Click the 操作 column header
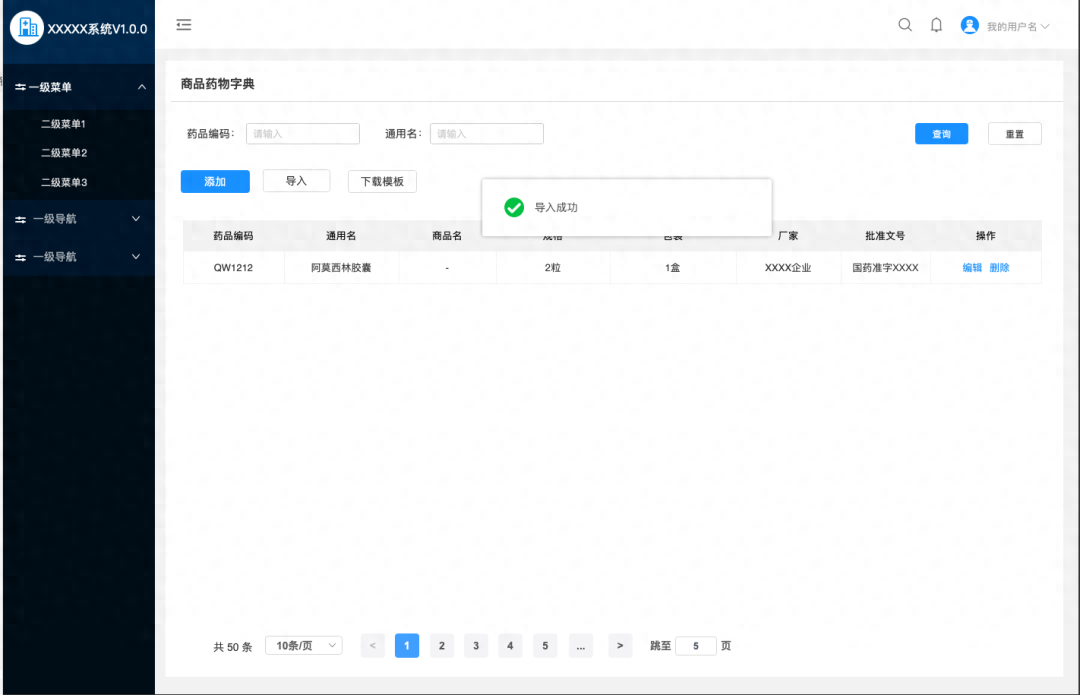1080x695 pixels. coord(986,236)
